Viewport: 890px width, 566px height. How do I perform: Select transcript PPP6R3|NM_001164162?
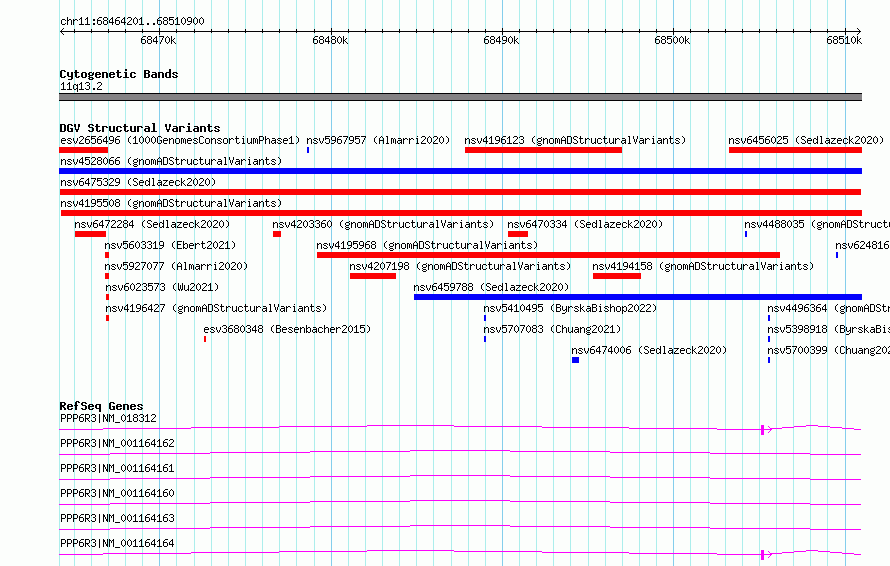[x=117, y=443]
